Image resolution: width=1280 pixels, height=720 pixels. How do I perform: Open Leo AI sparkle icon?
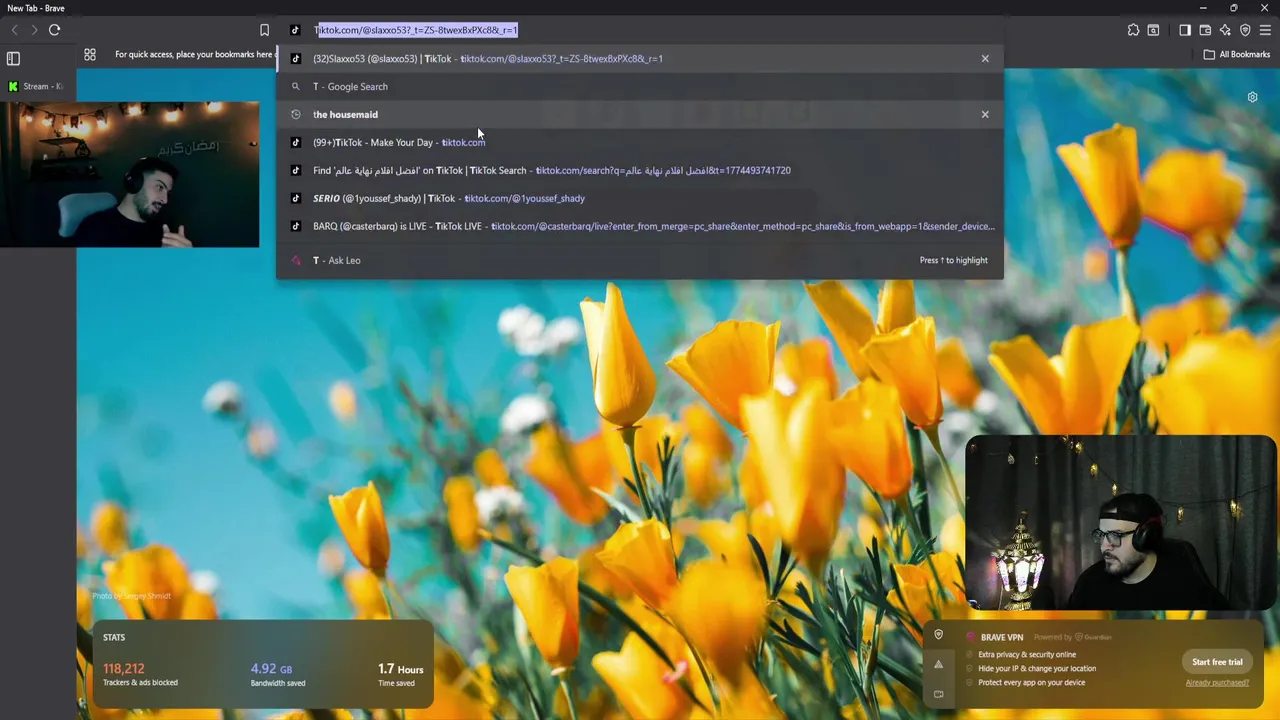tap(1225, 30)
